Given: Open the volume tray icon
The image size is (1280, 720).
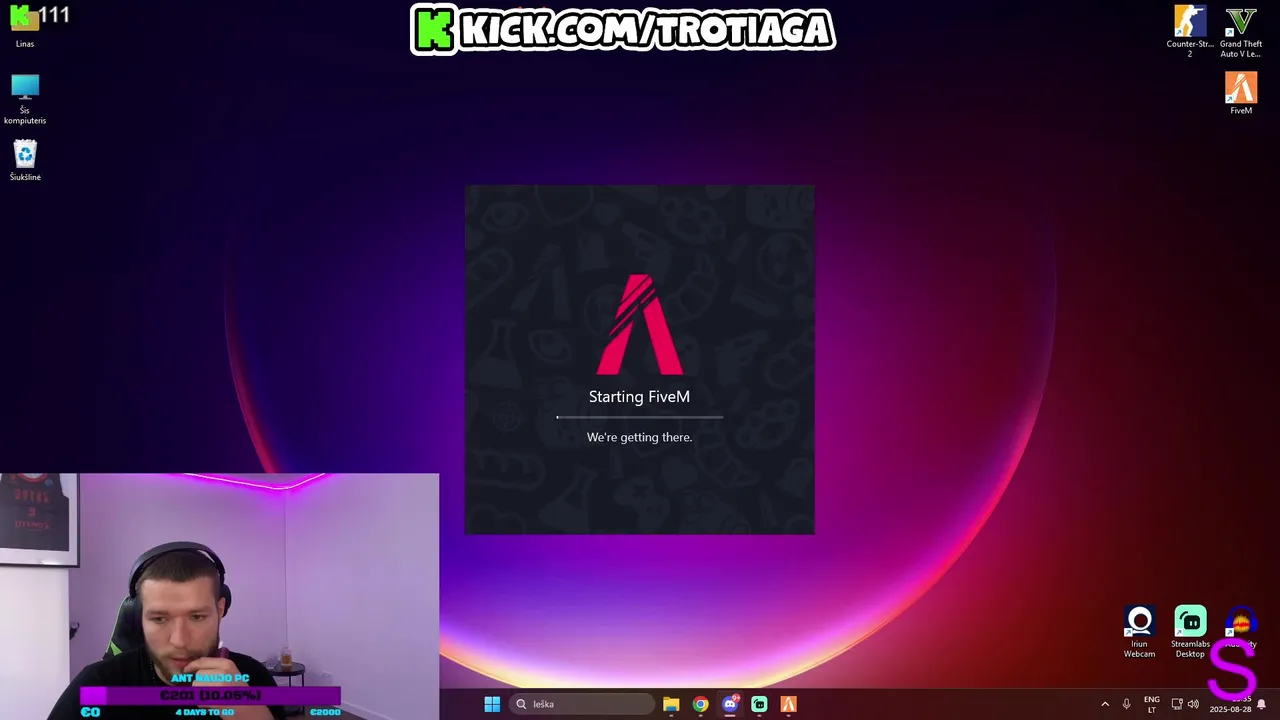Looking at the screenshot, I should click(1193, 704).
